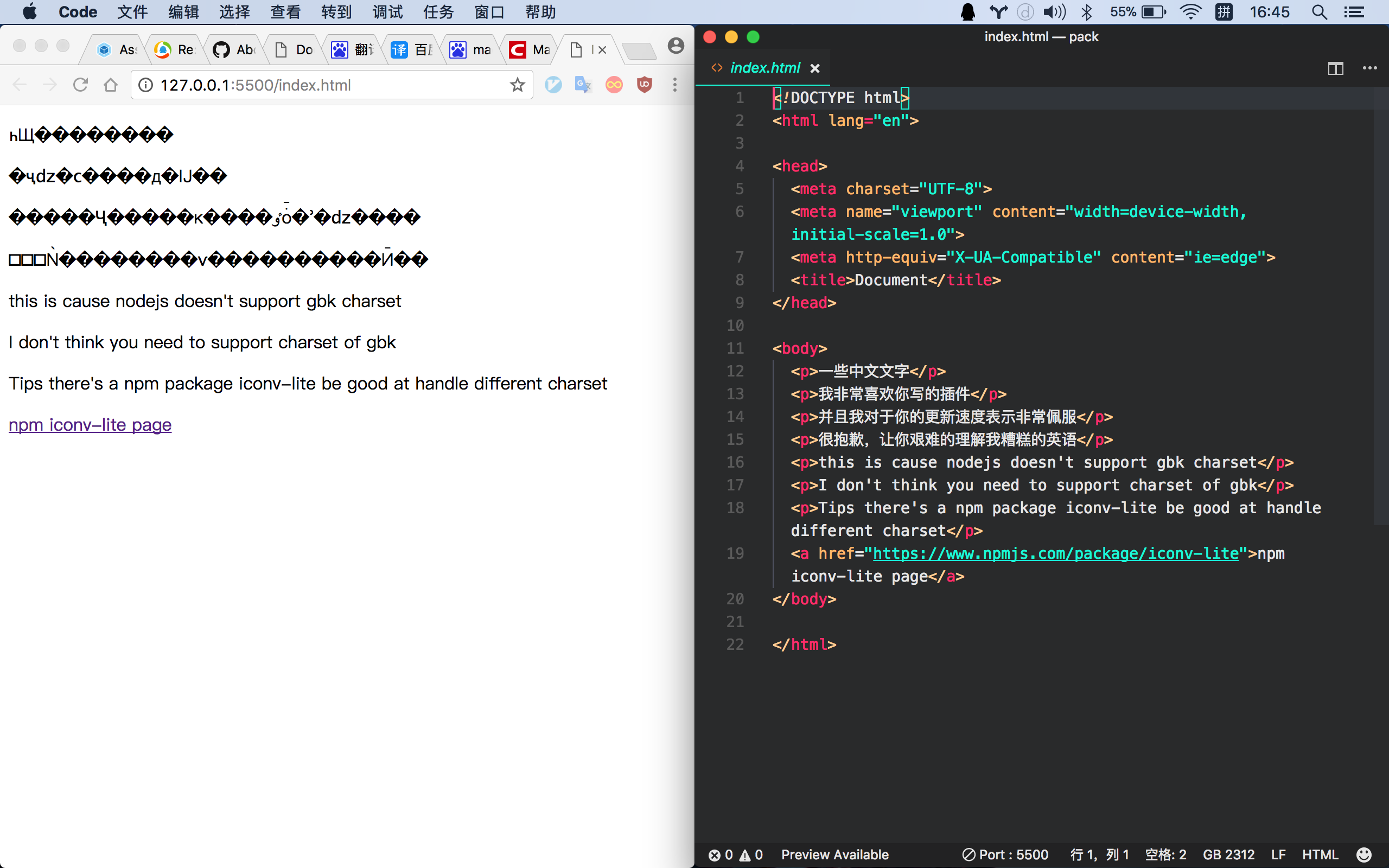Click the volume icon in menu bar
Image resolution: width=1389 pixels, height=868 pixels.
1054,11
